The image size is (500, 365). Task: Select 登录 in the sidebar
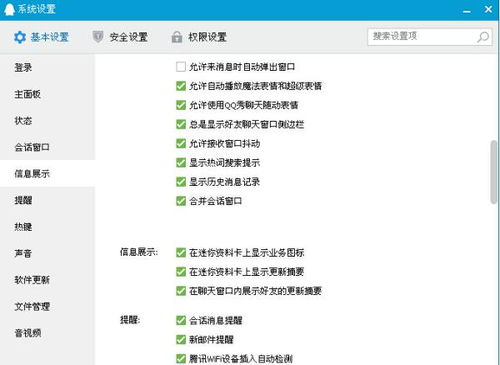coord(47,68)
